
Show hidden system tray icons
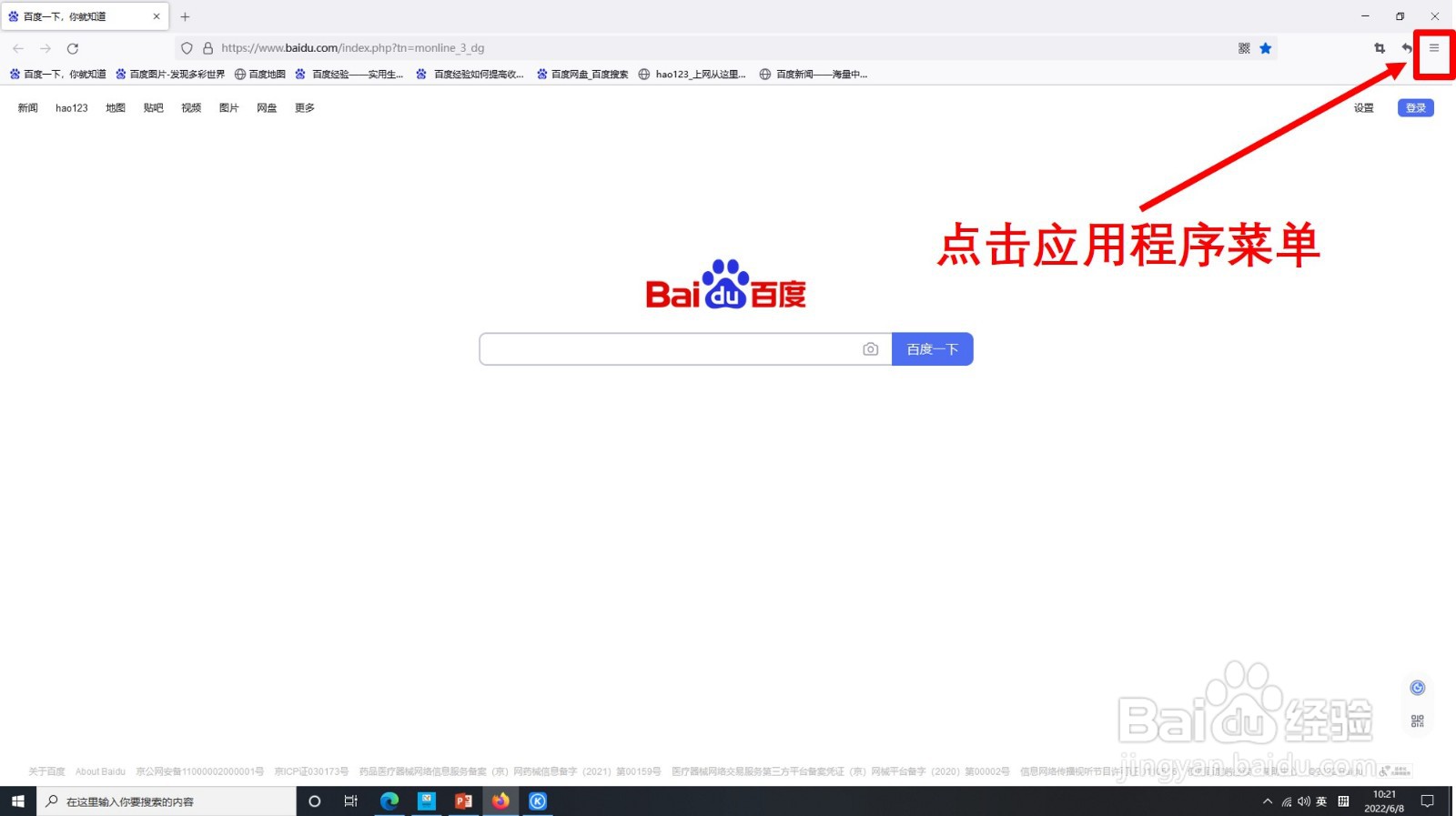(1268, 801)
